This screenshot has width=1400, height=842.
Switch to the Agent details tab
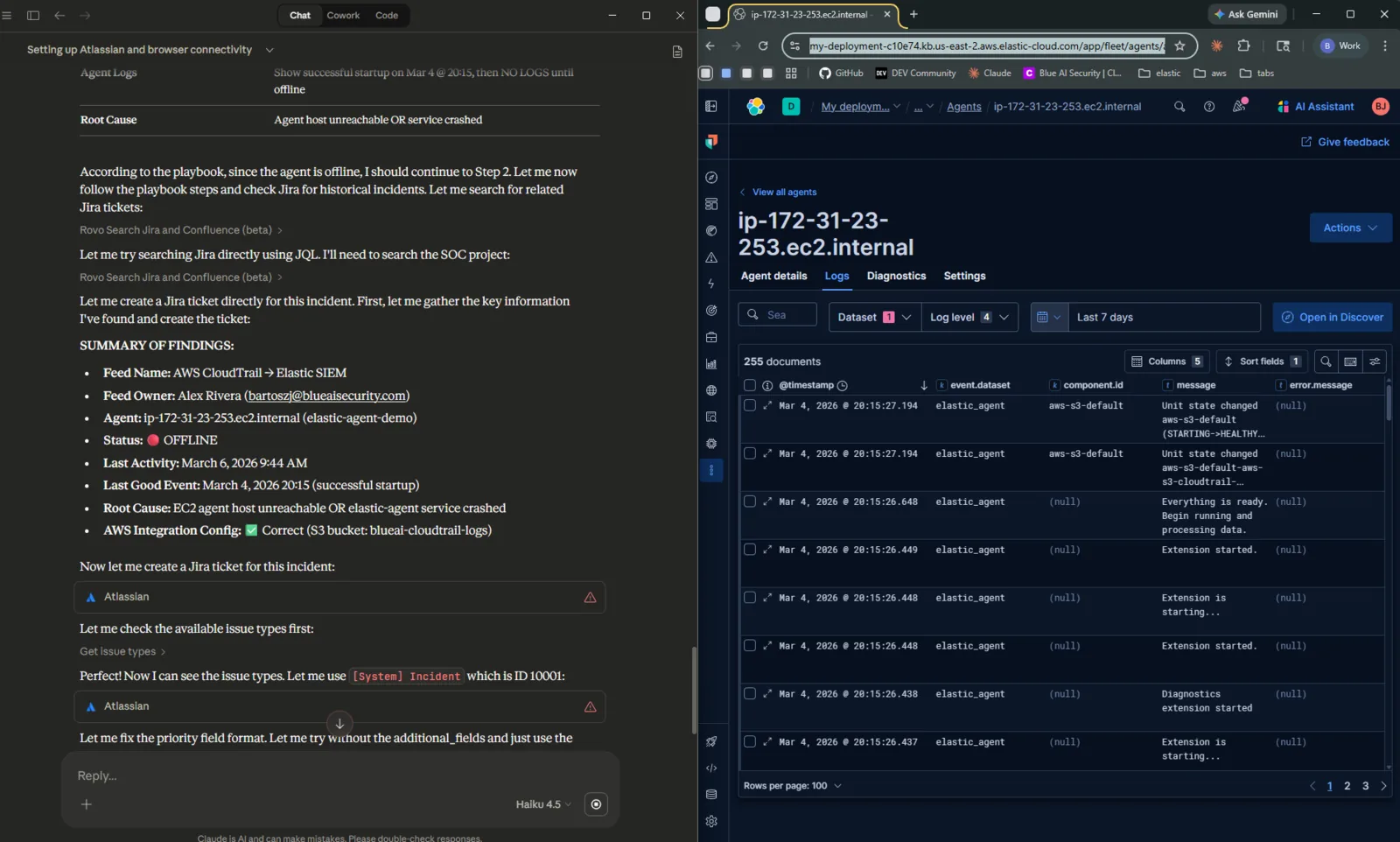tap(774, 276)
